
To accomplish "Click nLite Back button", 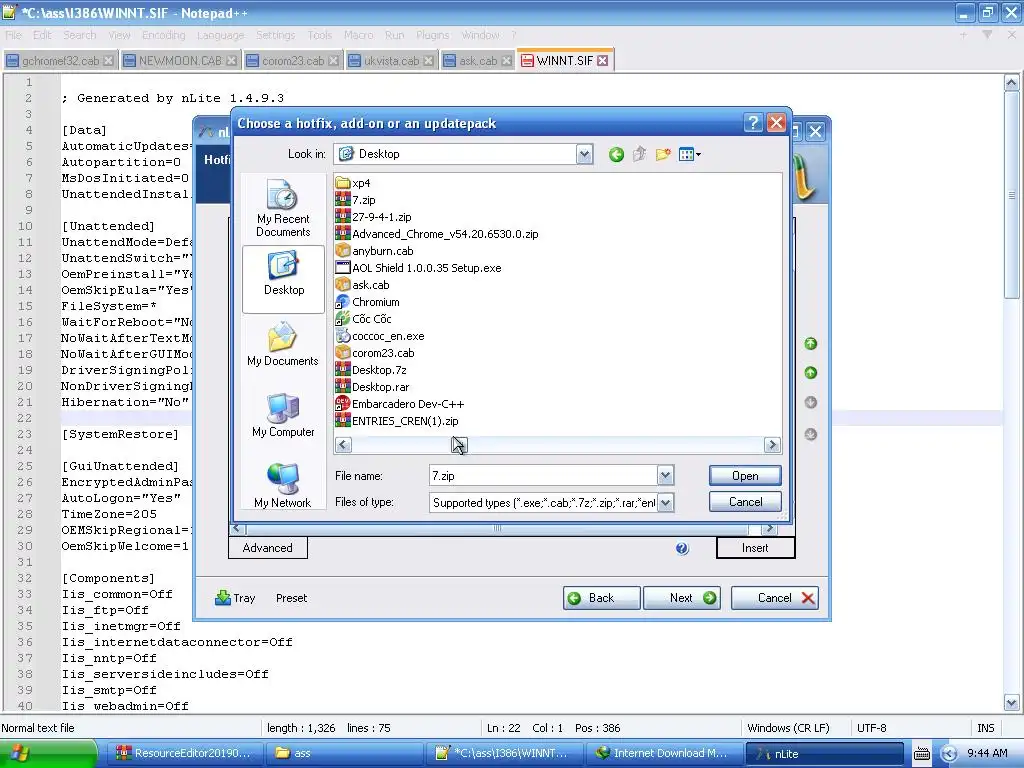I will [x=601, y=598].
